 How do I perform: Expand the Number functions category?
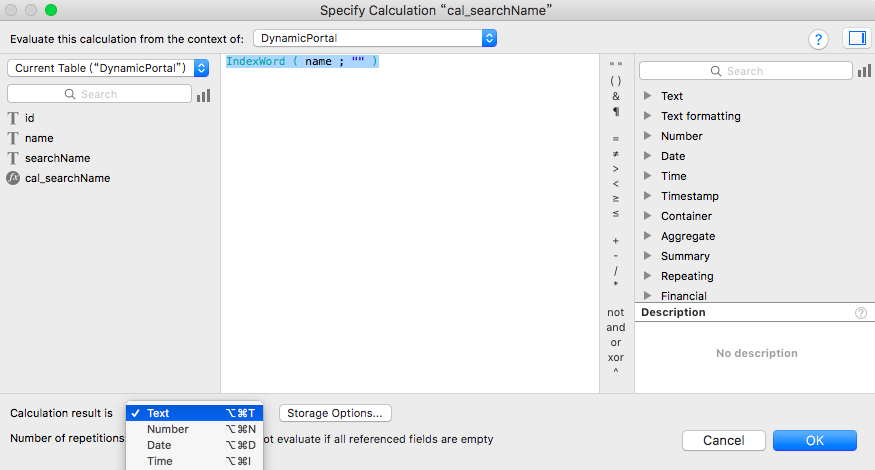(x=647, y=136)
